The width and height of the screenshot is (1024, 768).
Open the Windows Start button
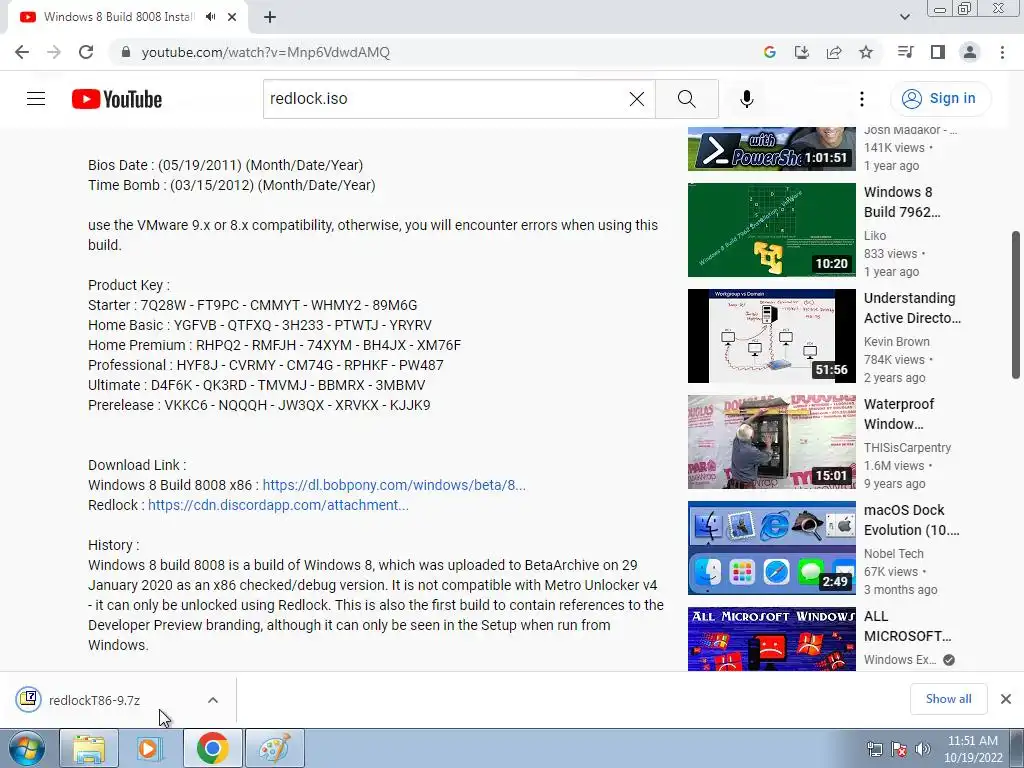click(x=27, y=748)
